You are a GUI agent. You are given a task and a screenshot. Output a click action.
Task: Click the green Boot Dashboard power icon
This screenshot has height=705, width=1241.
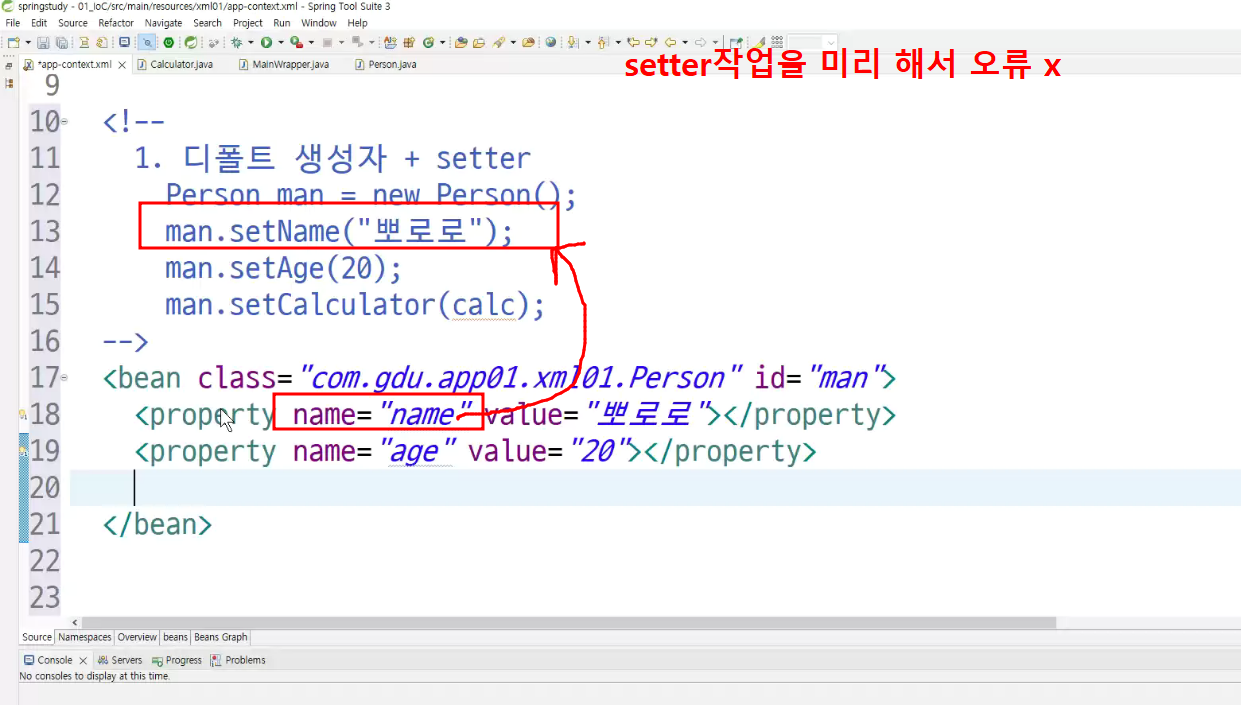[168, 42]
